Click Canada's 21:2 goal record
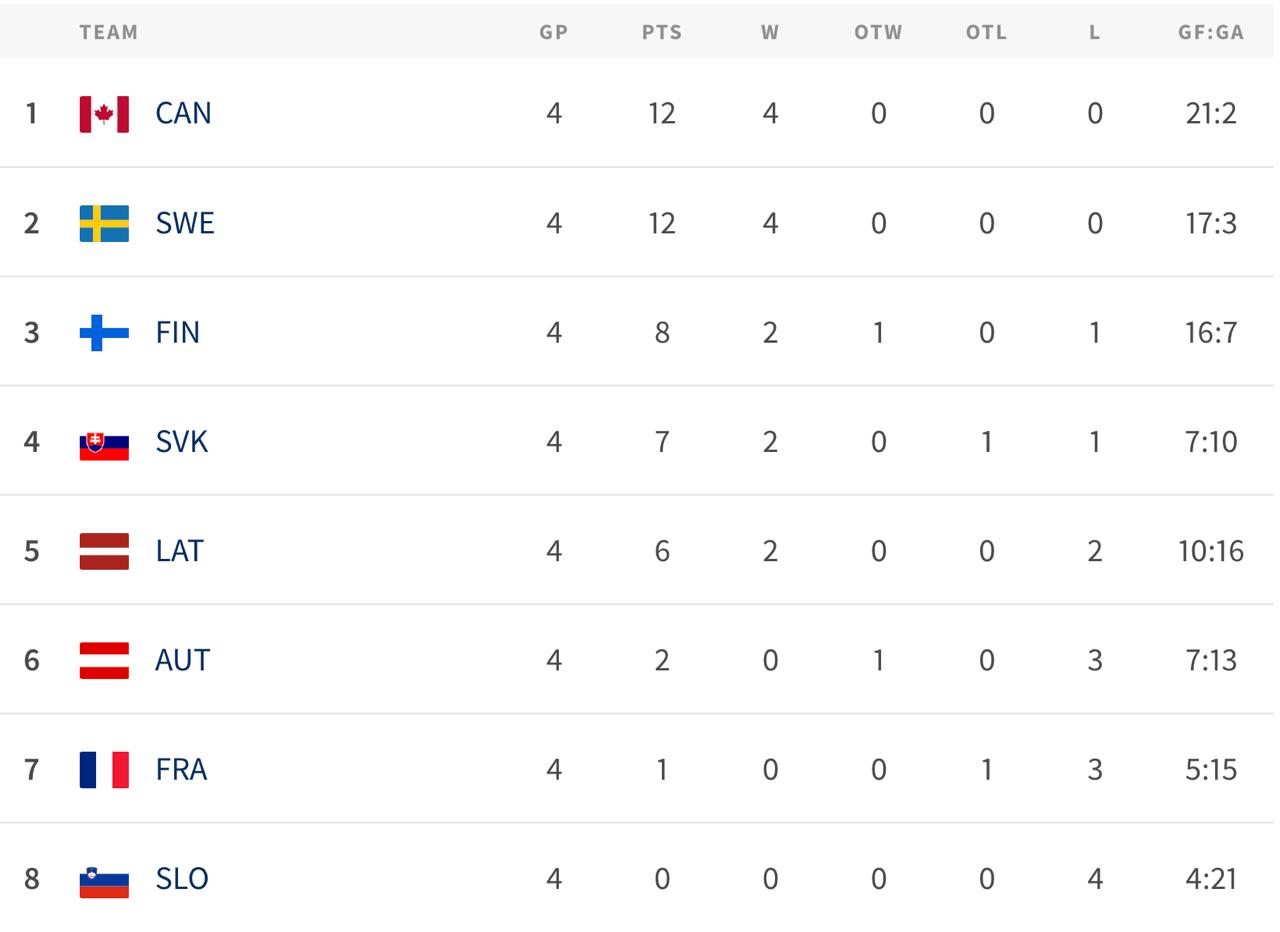This screenshot has height=932, width=1280. [1210, 113]
